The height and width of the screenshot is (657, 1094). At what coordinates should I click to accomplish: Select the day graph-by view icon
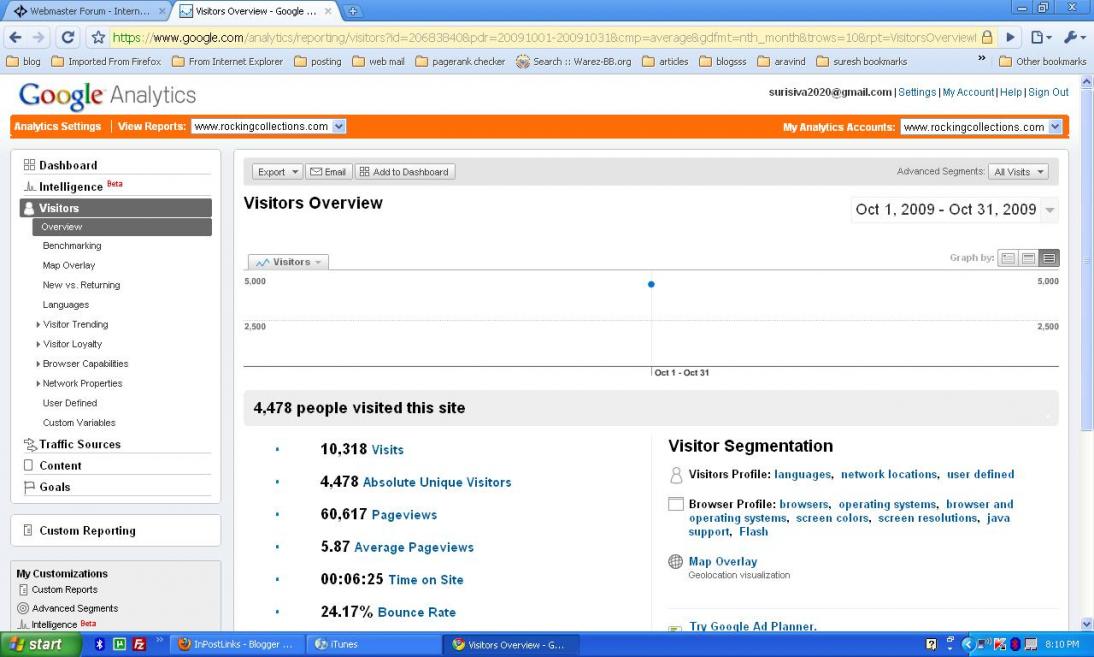coord(1007,258)
